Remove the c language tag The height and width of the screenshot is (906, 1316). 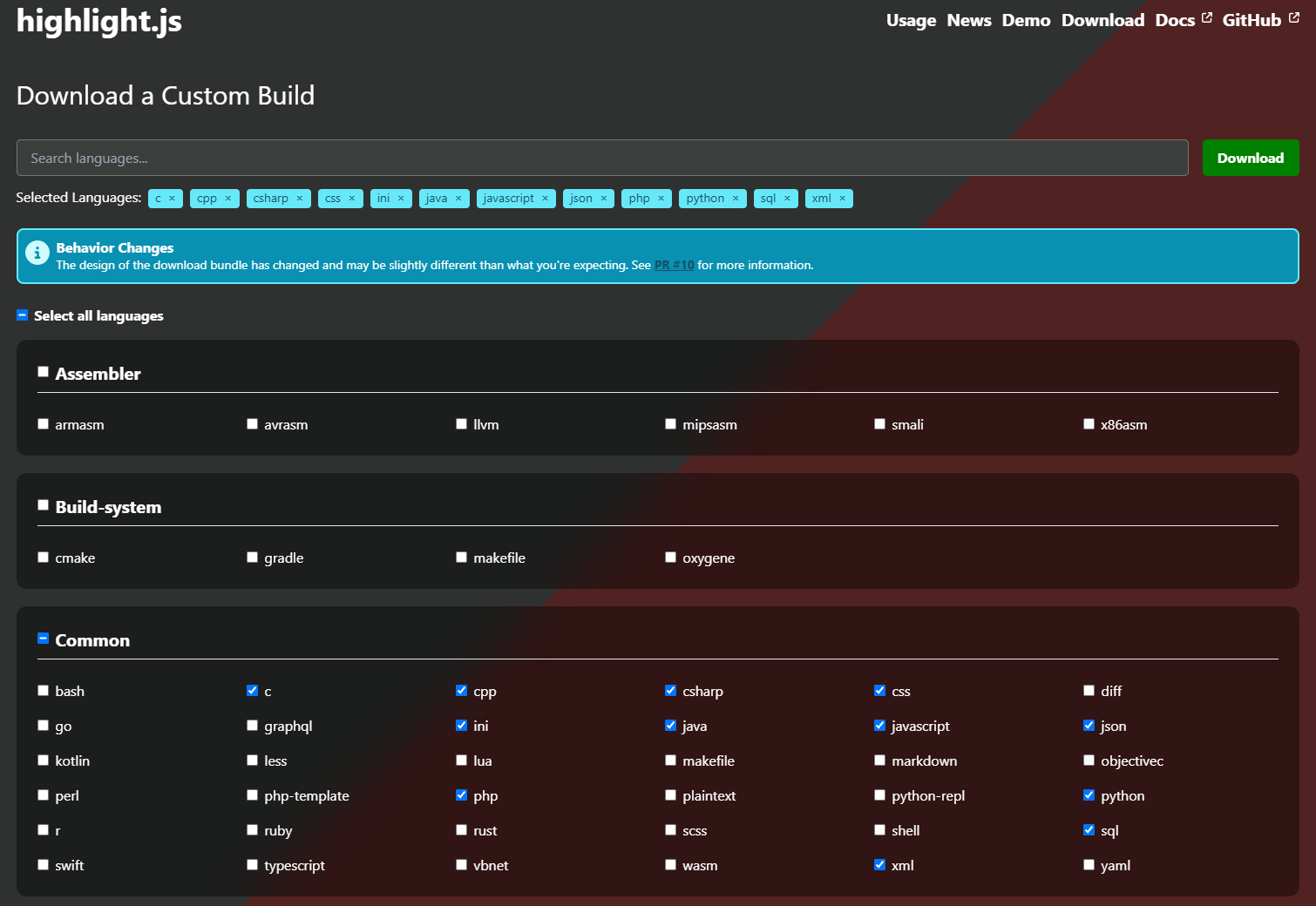tap(172, 199)
